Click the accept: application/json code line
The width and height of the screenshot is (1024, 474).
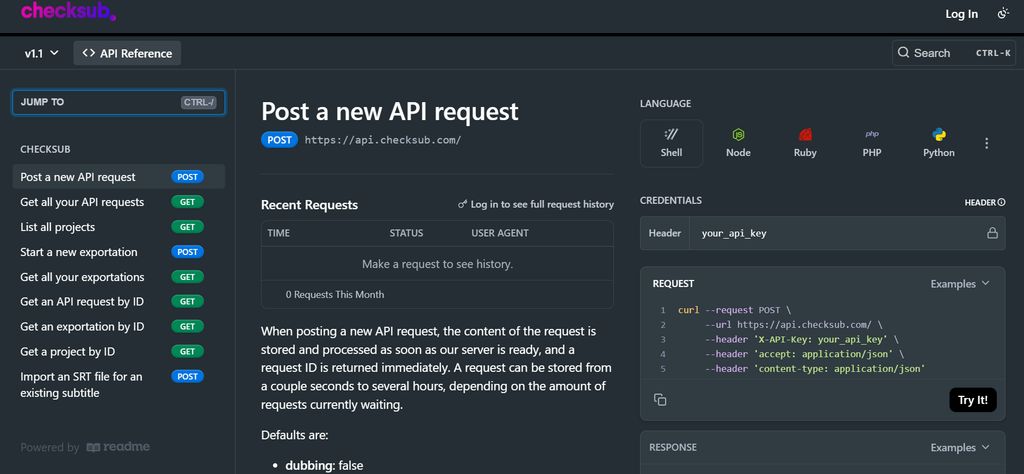[x=805, y=354]
